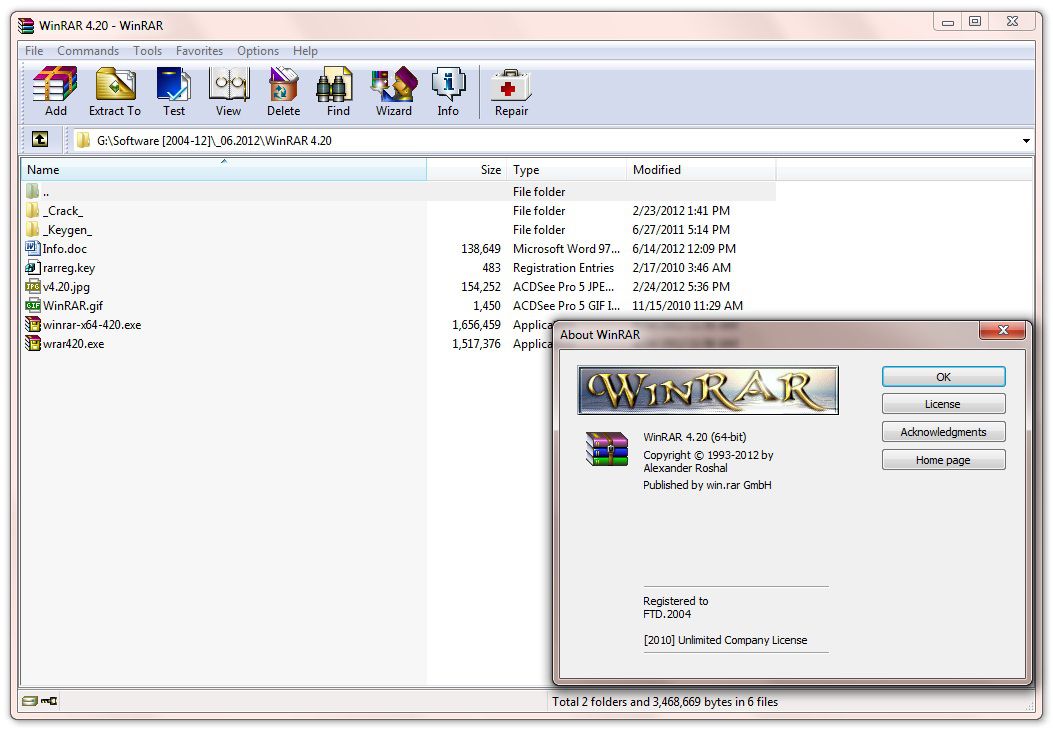Click the '6/27/2011 5:14 PM' date cell
This screenshot has width=1053, height=734.
(x=681, y=230)
